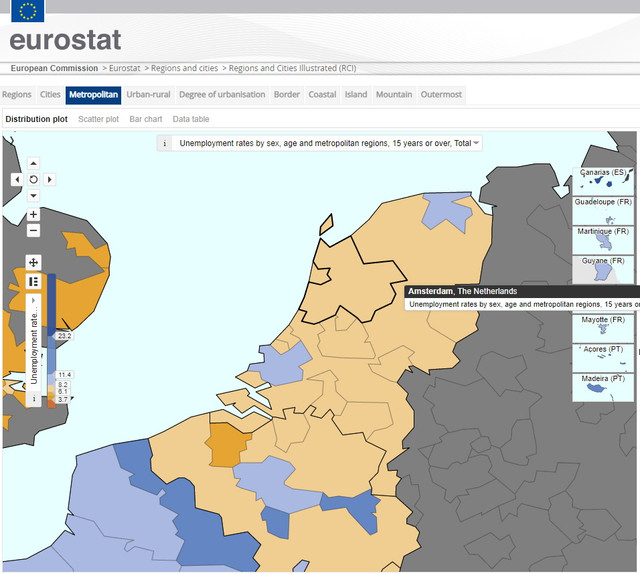Open the Data table view

[191, 119]
